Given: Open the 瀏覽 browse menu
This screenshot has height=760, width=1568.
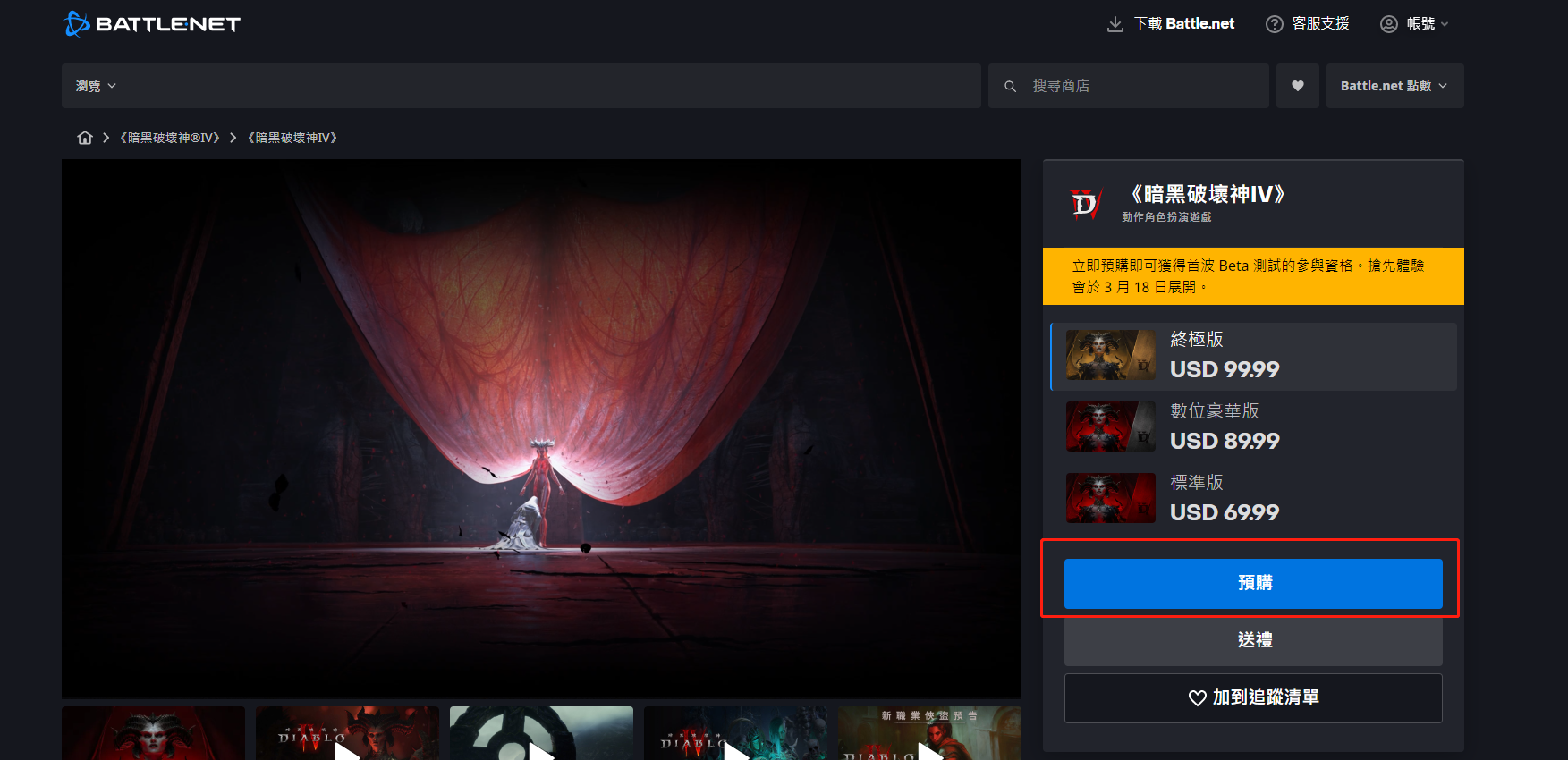Looking at the screenshot, I should click(96, 86).
